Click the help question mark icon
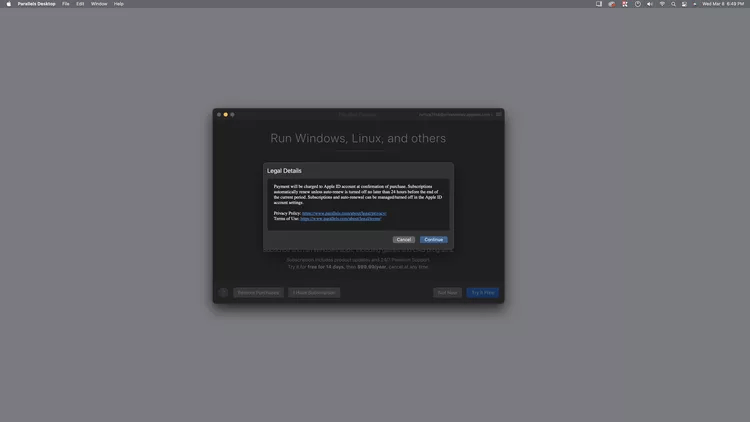The height and width of the screenshot is (422, 750). 223,292
